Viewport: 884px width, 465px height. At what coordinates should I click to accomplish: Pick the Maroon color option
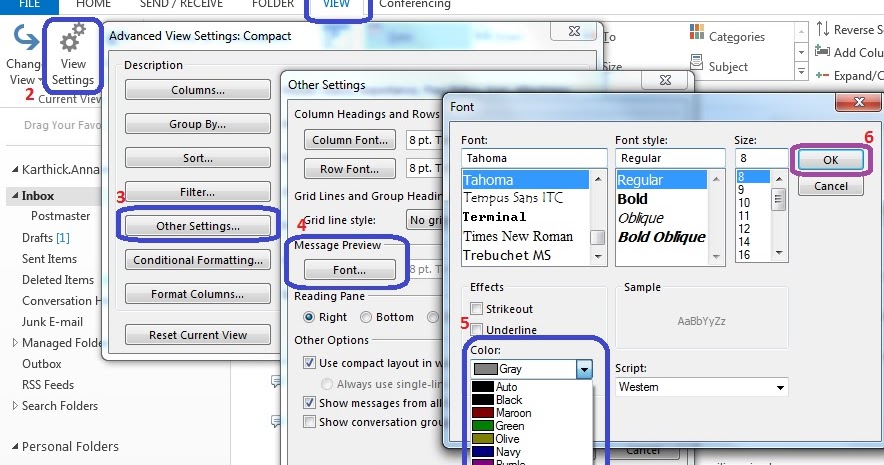point(532,413)
